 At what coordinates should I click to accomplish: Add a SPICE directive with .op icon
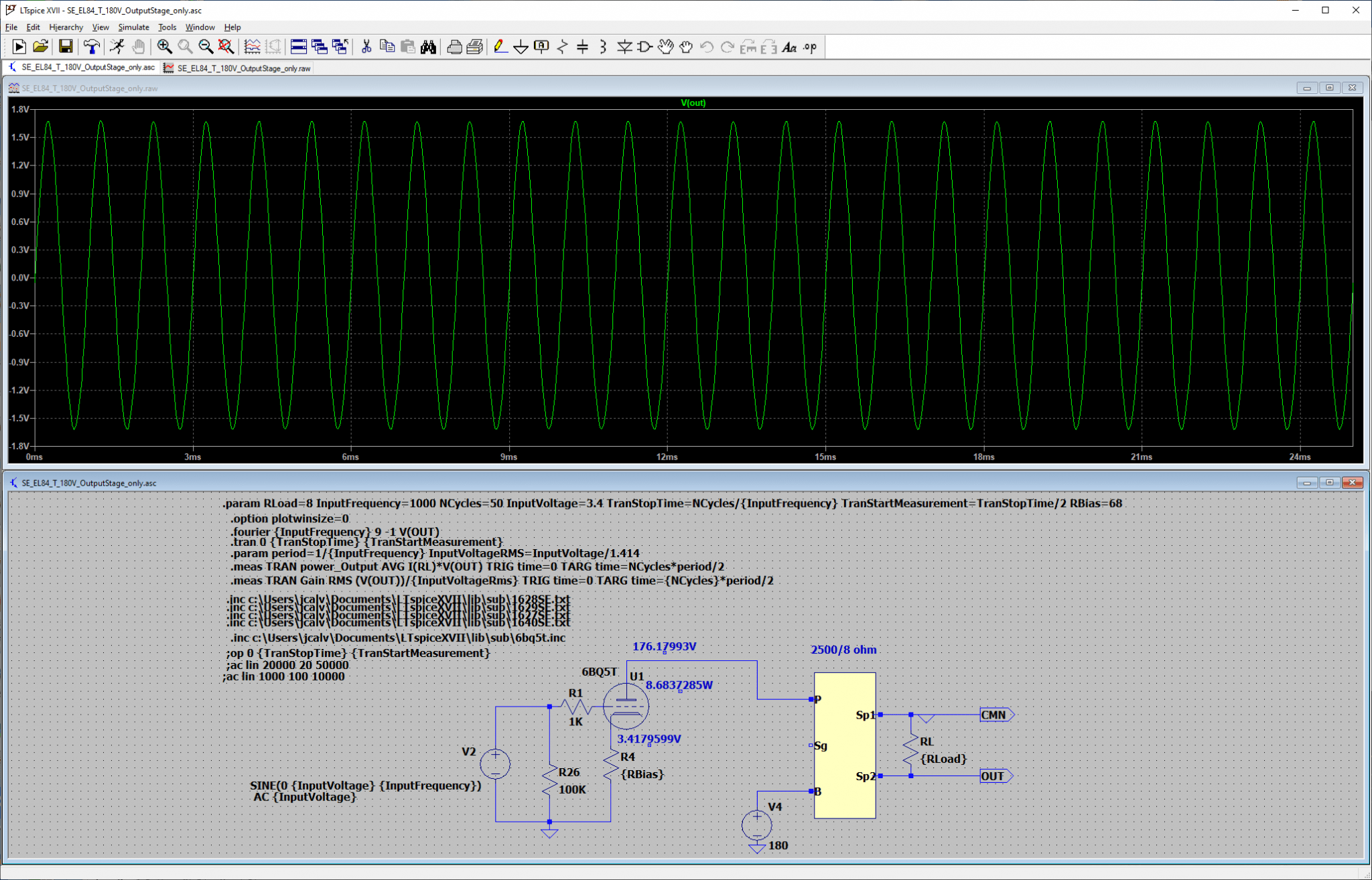tap(811, 46)
